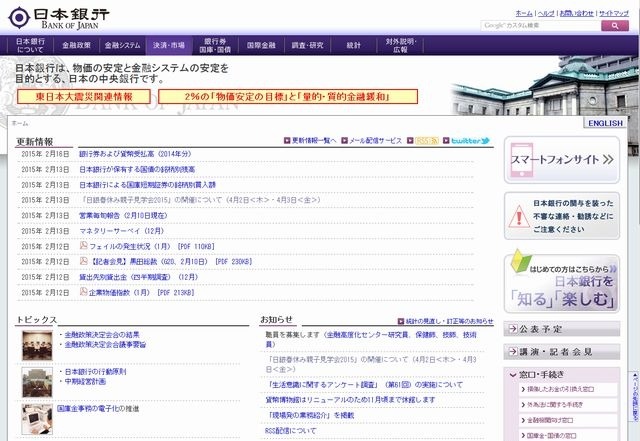The height and width of the screenshot is (441, 640).
Task: Open 国庫金事務の電子化の推進 topic
Action: 98,408
